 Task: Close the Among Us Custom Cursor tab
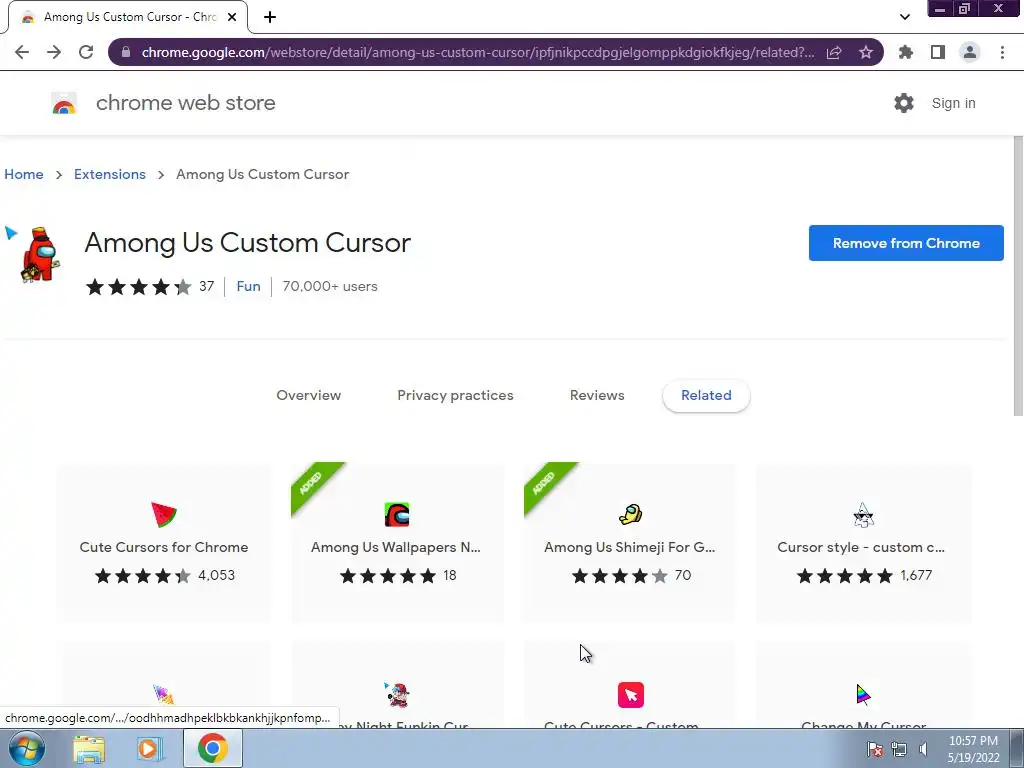click(232, 17)
